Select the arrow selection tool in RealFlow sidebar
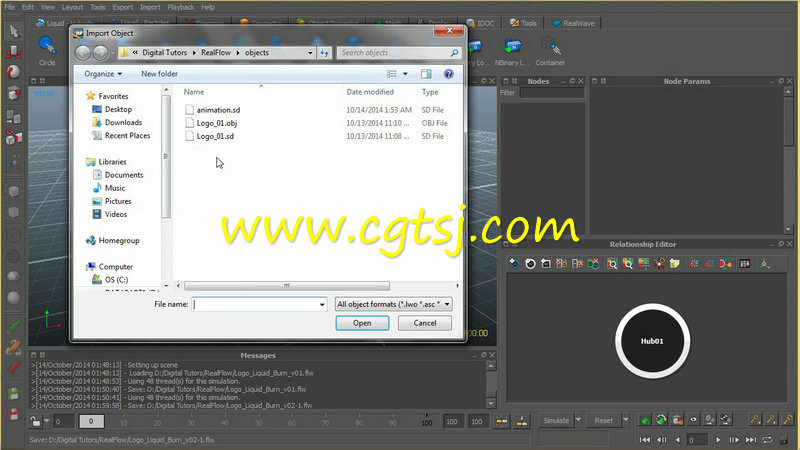Screen dimensions: 800x450 click(13, 32)
